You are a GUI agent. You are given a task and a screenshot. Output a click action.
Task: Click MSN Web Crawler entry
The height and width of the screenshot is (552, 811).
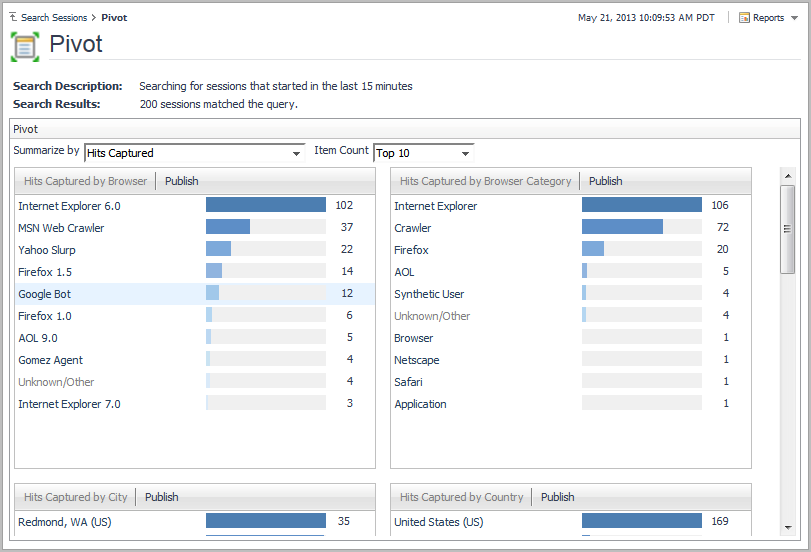pyautogui.click(x=61, y=228)
